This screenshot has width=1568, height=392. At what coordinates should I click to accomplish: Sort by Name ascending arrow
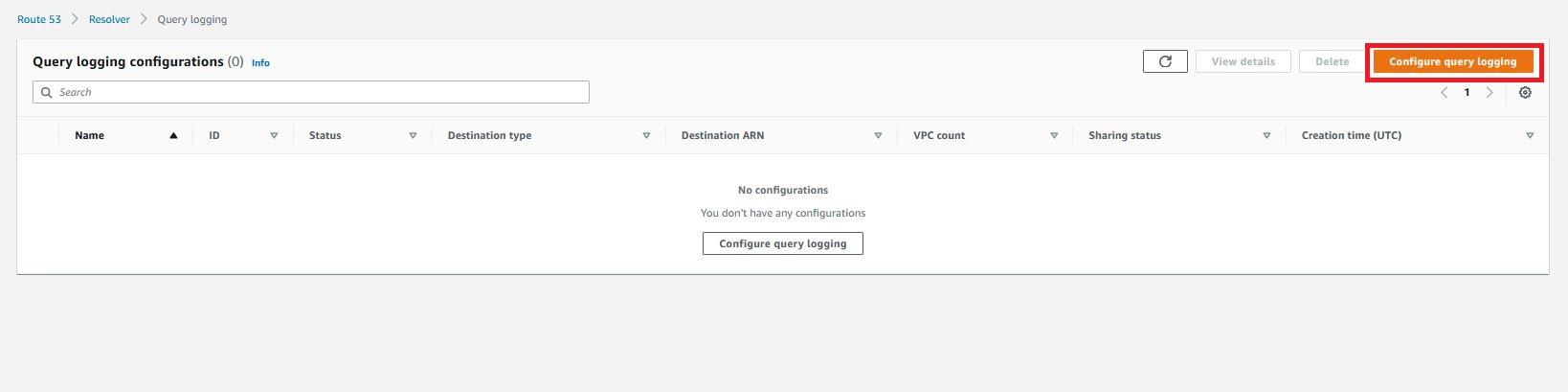pos(173,136)
